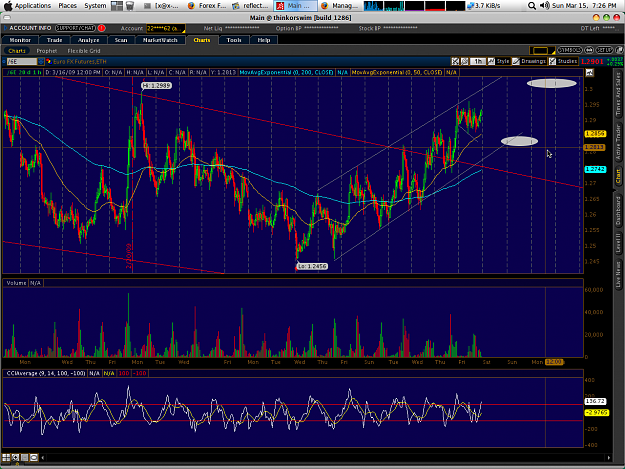Screen dimensions: 625x469
Task: Switch to the Scan tab
Action: pyautogui.click(x=121, y=40)
